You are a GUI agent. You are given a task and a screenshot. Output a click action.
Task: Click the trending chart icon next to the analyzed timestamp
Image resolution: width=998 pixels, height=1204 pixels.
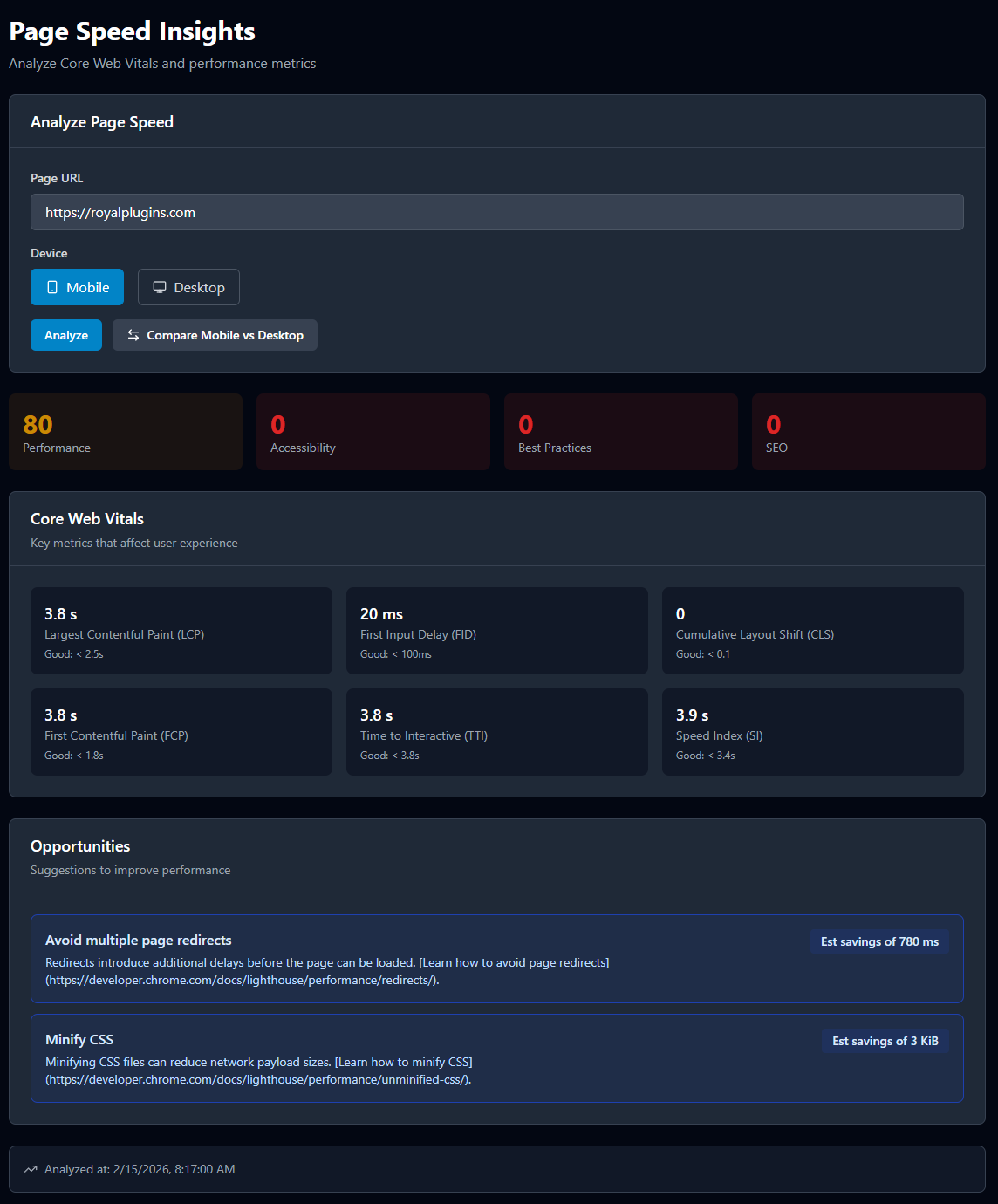30,1169
